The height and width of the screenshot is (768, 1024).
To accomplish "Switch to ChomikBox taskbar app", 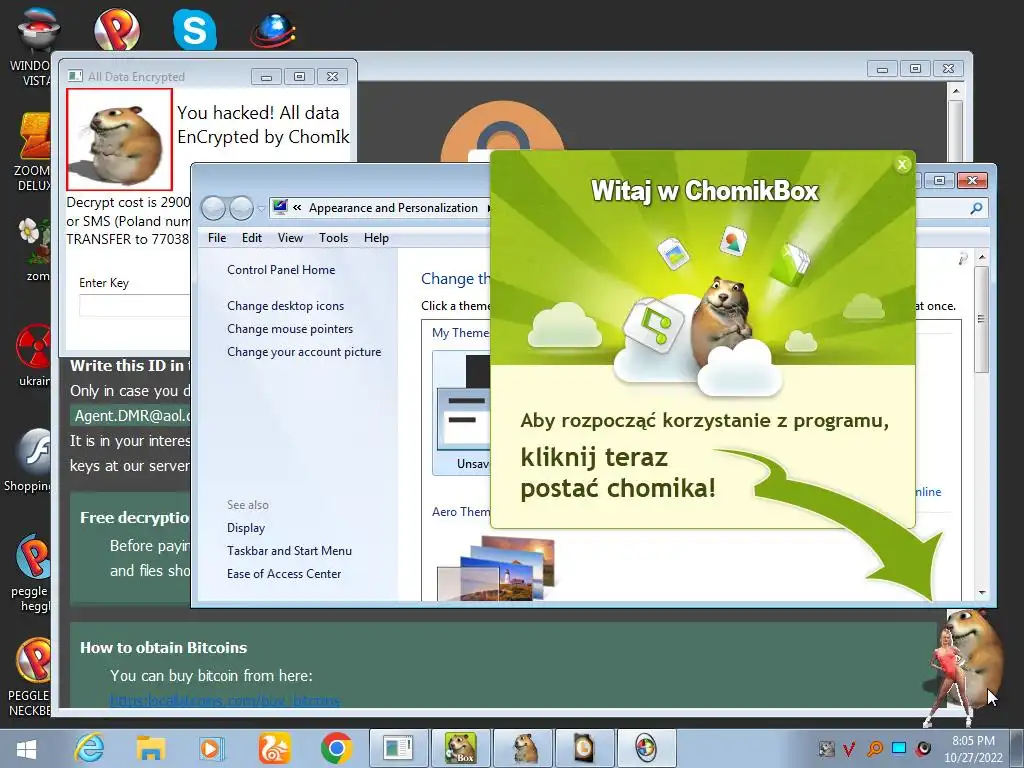I will [x=460, y=748].
